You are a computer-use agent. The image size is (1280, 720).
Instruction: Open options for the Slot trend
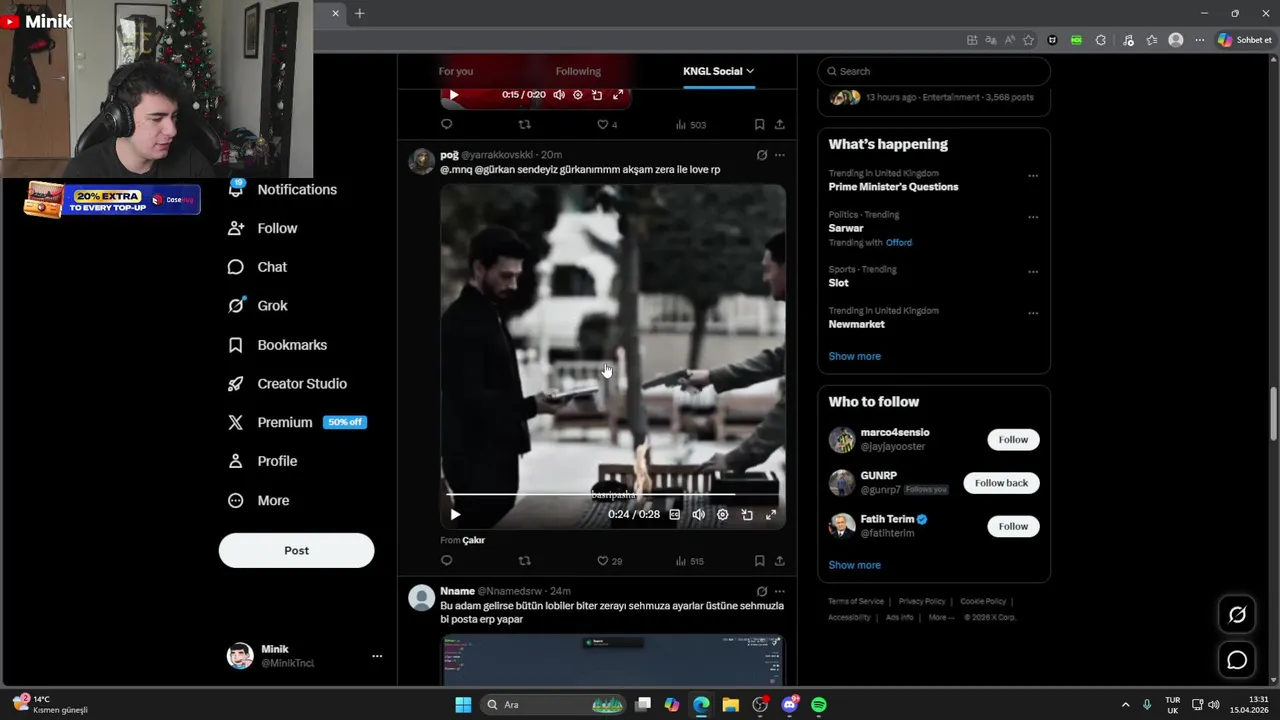[1033, 272]
